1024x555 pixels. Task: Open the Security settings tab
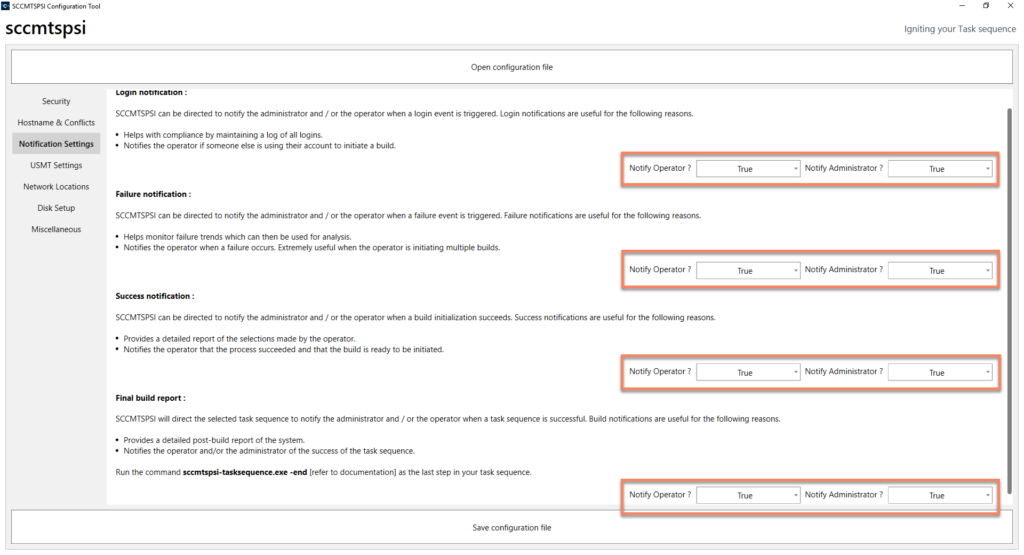[x=56, y=101]
